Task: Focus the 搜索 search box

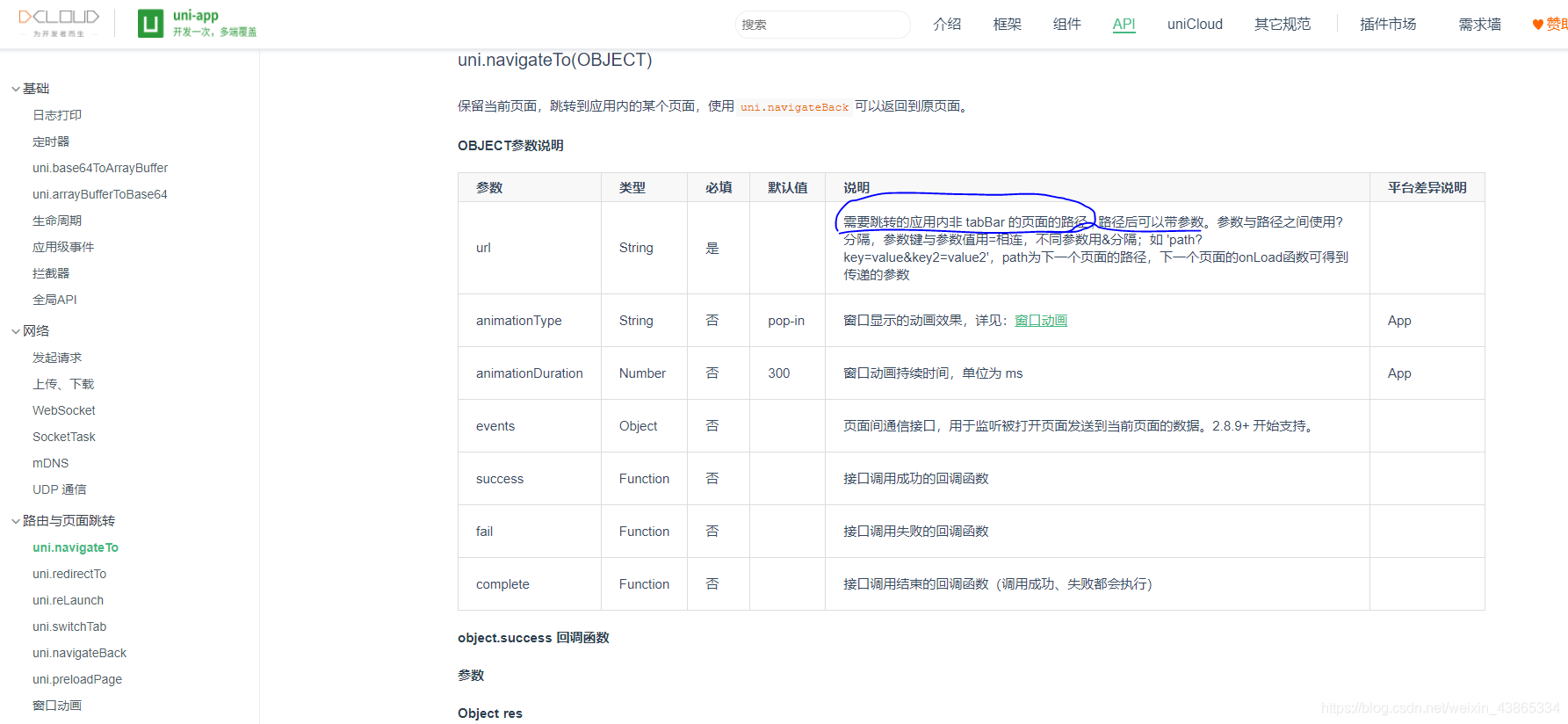Action: point(822,25)
